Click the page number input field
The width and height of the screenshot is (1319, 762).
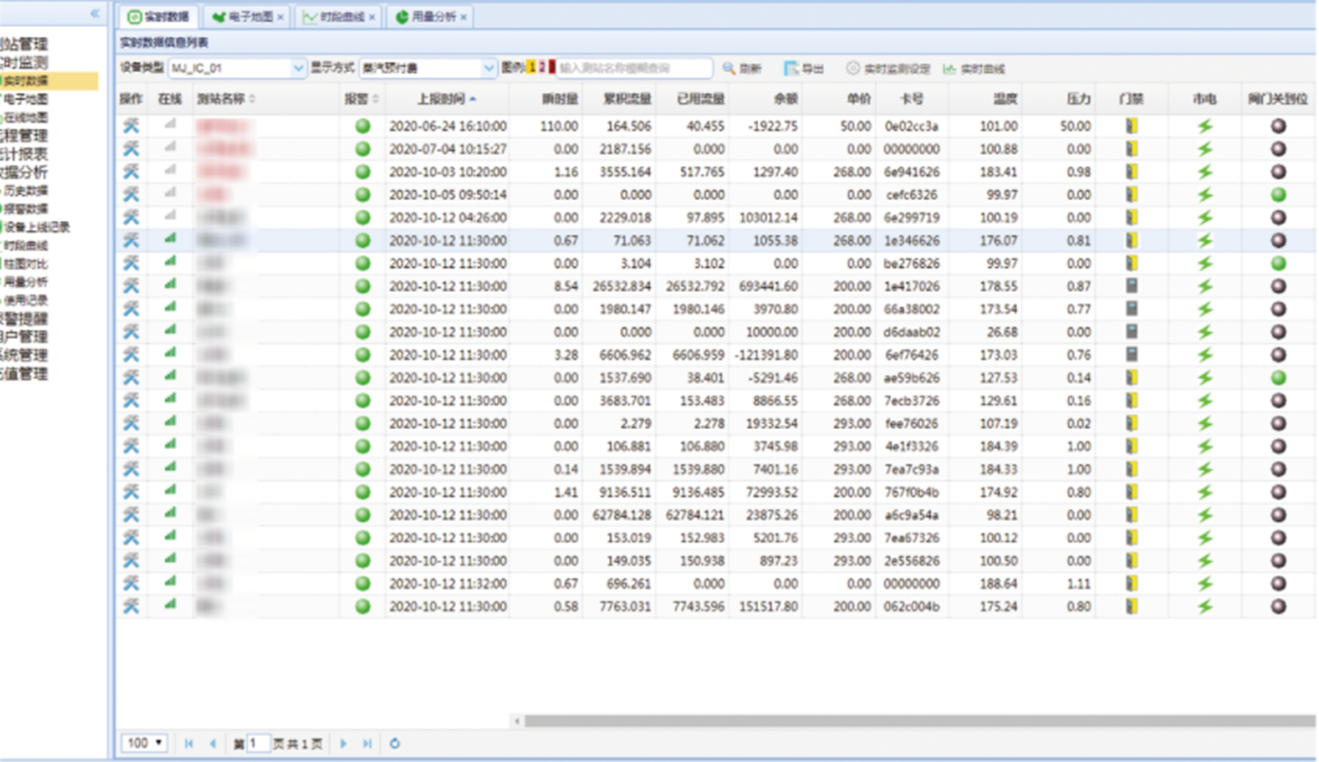click(258, 743)
